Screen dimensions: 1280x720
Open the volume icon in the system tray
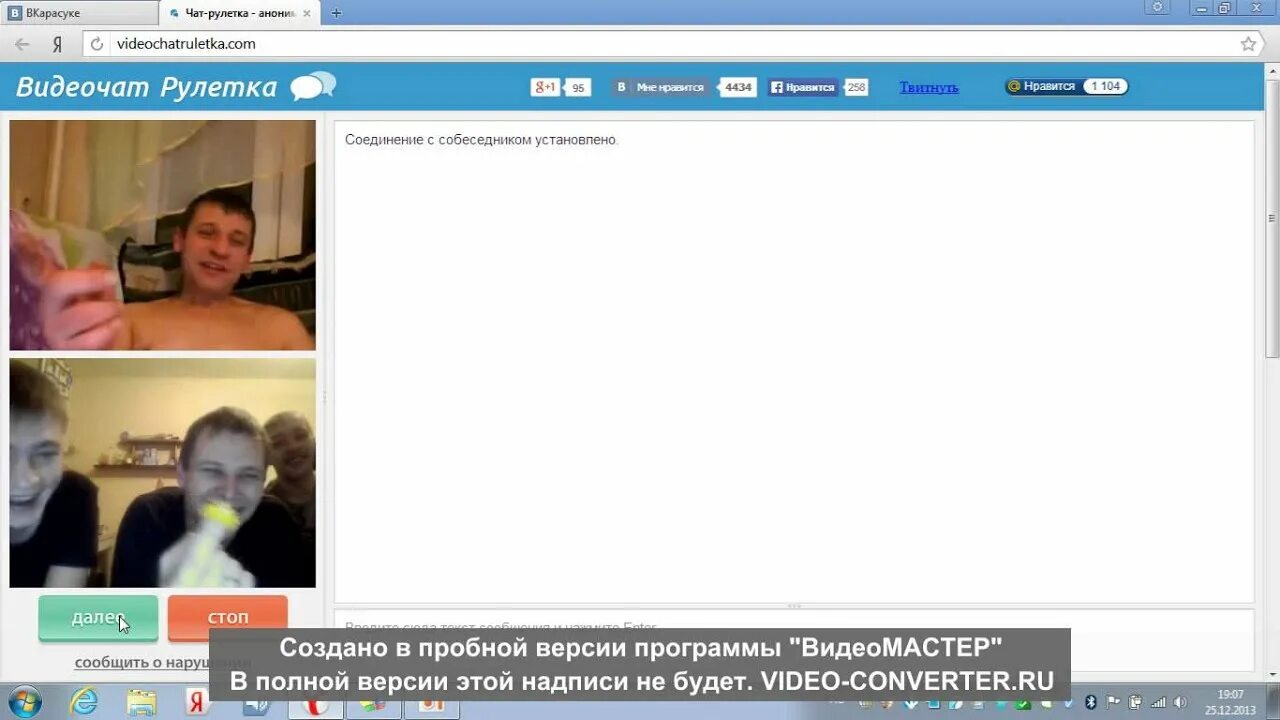(1180, 701)
